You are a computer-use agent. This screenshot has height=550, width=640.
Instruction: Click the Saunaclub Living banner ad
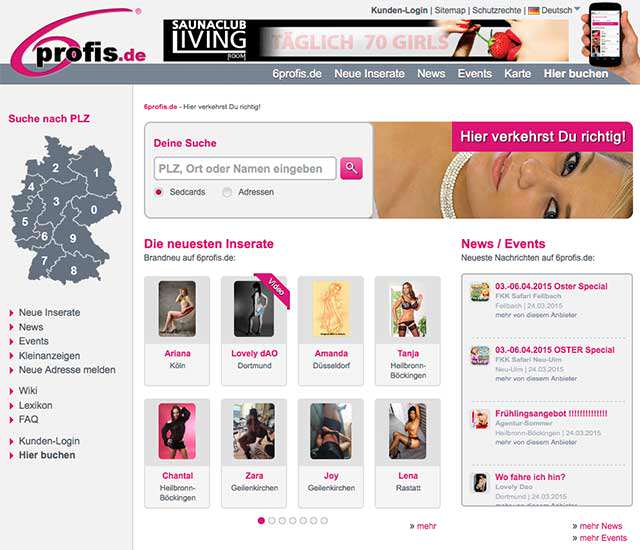tap(366, 40)
